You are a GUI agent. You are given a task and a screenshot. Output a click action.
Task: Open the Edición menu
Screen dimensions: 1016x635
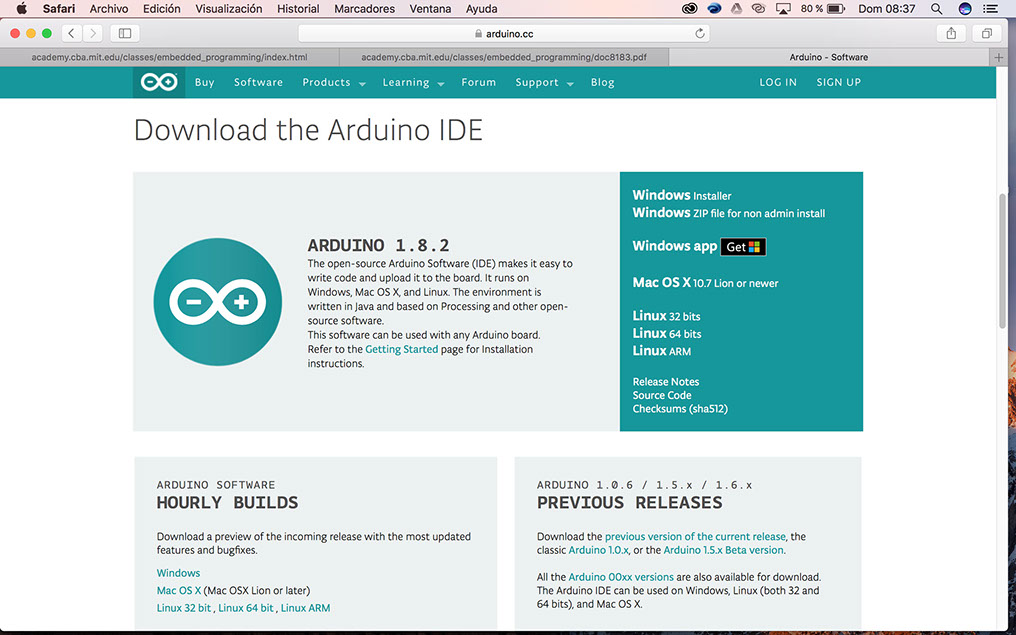[x=162, y=8]
